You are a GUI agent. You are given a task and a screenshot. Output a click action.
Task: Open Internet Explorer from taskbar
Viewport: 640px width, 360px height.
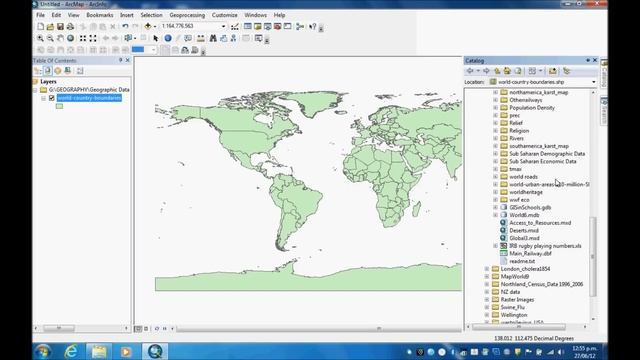71,351
